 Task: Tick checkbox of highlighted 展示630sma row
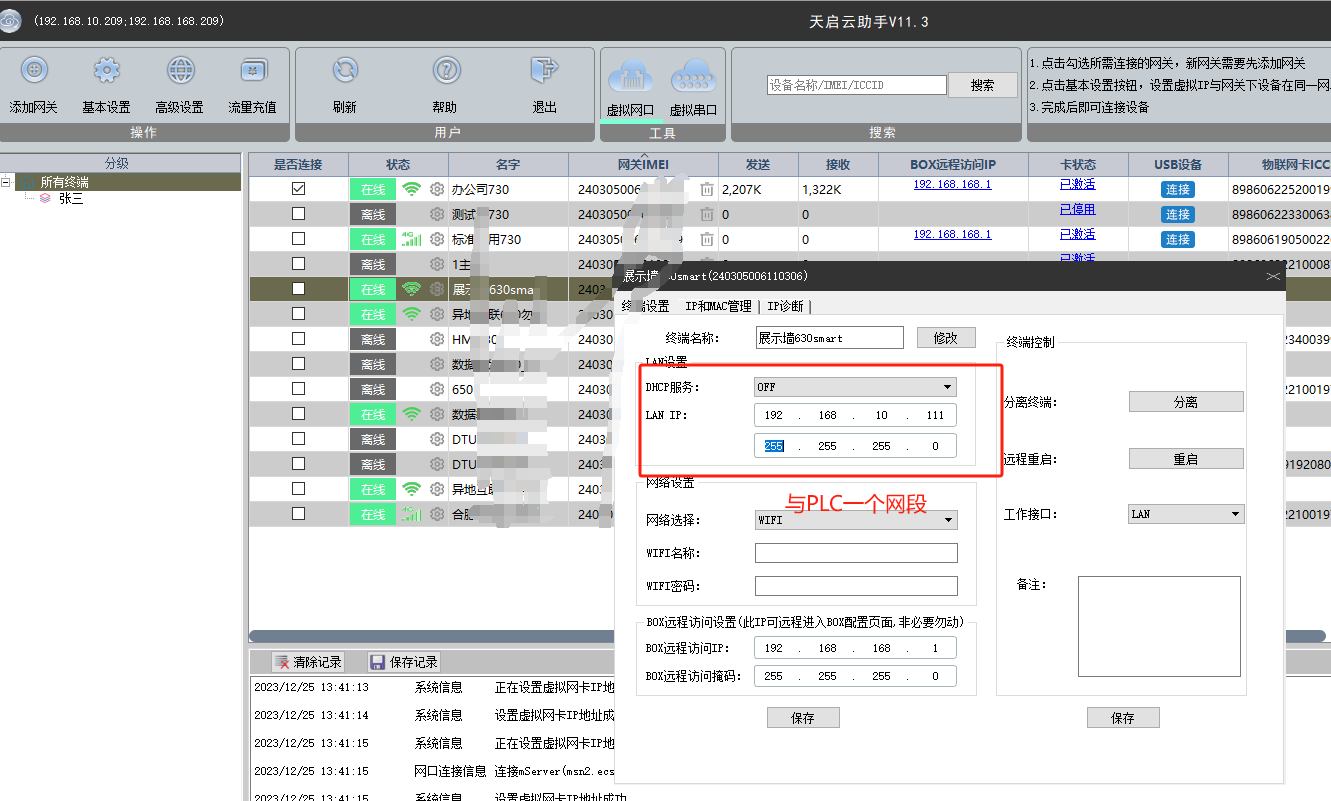pos(298,288)
